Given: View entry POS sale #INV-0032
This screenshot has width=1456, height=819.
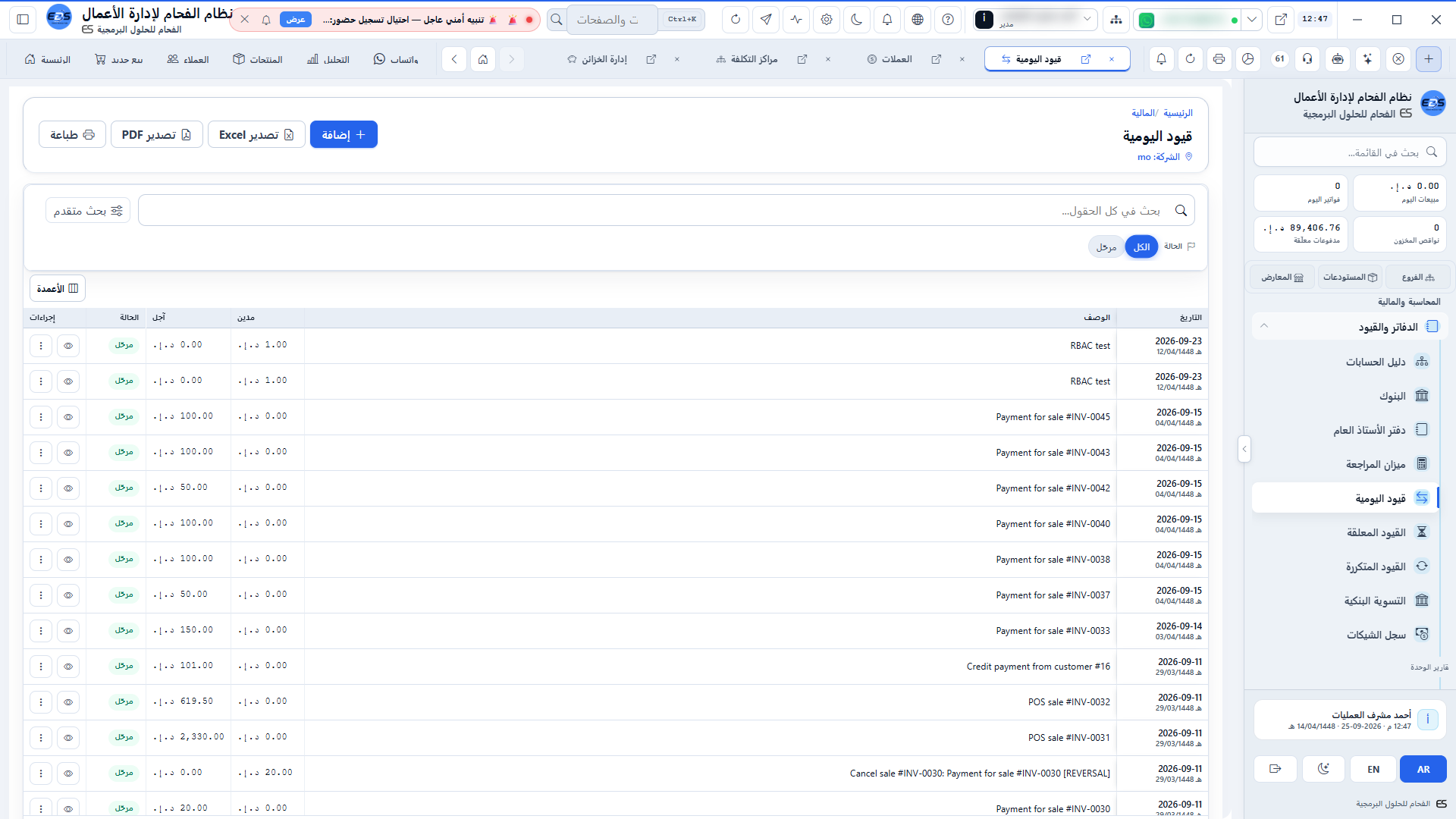Looking at the screenshot, I should coord(68,702).
